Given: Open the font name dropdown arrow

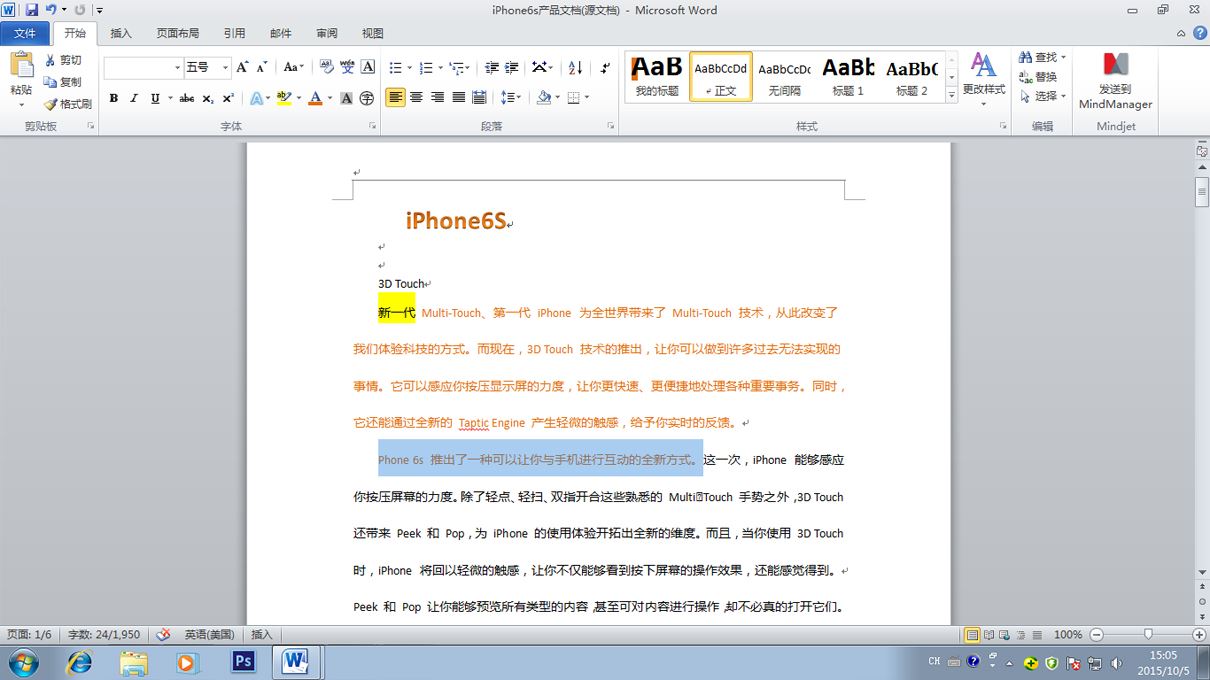Looking at the screenshot, I should tap(177, 68).
